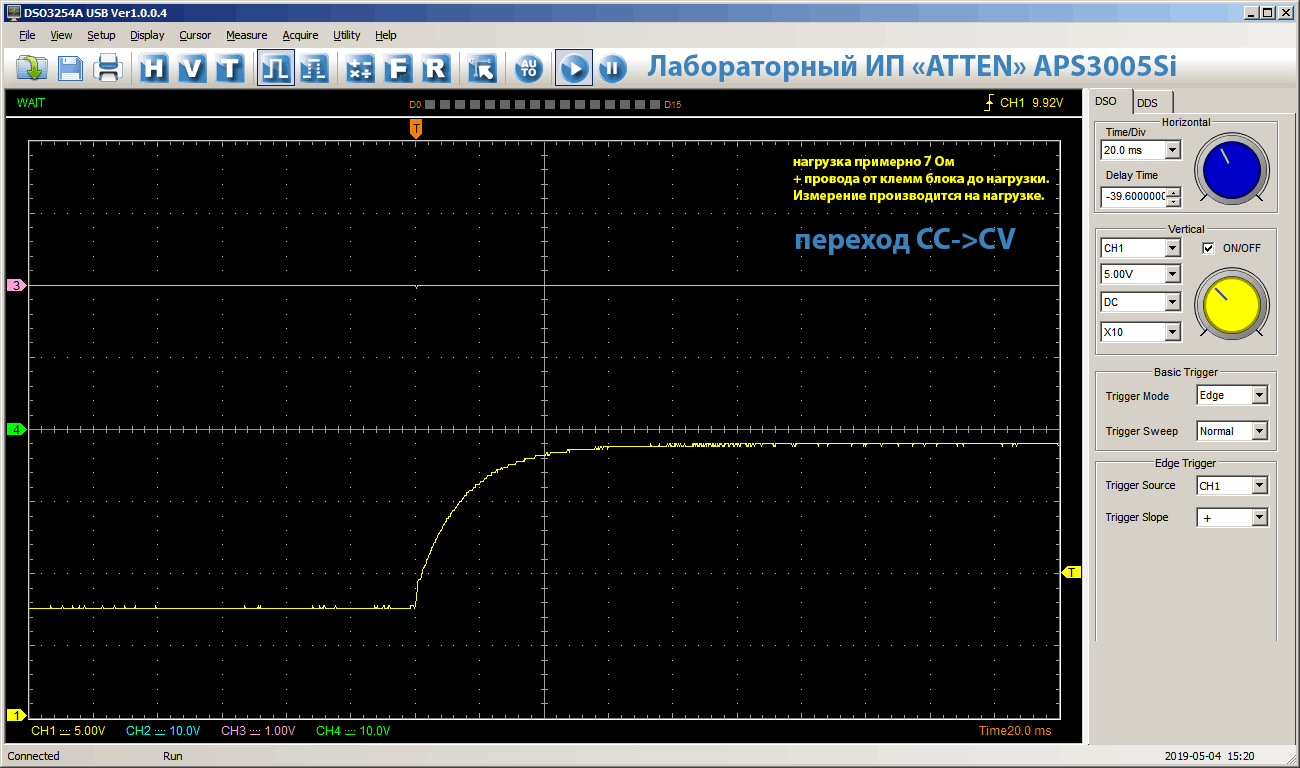Open Vertical settings with V icon
Screen dimensions: 1300x768
tap(192, 68)
